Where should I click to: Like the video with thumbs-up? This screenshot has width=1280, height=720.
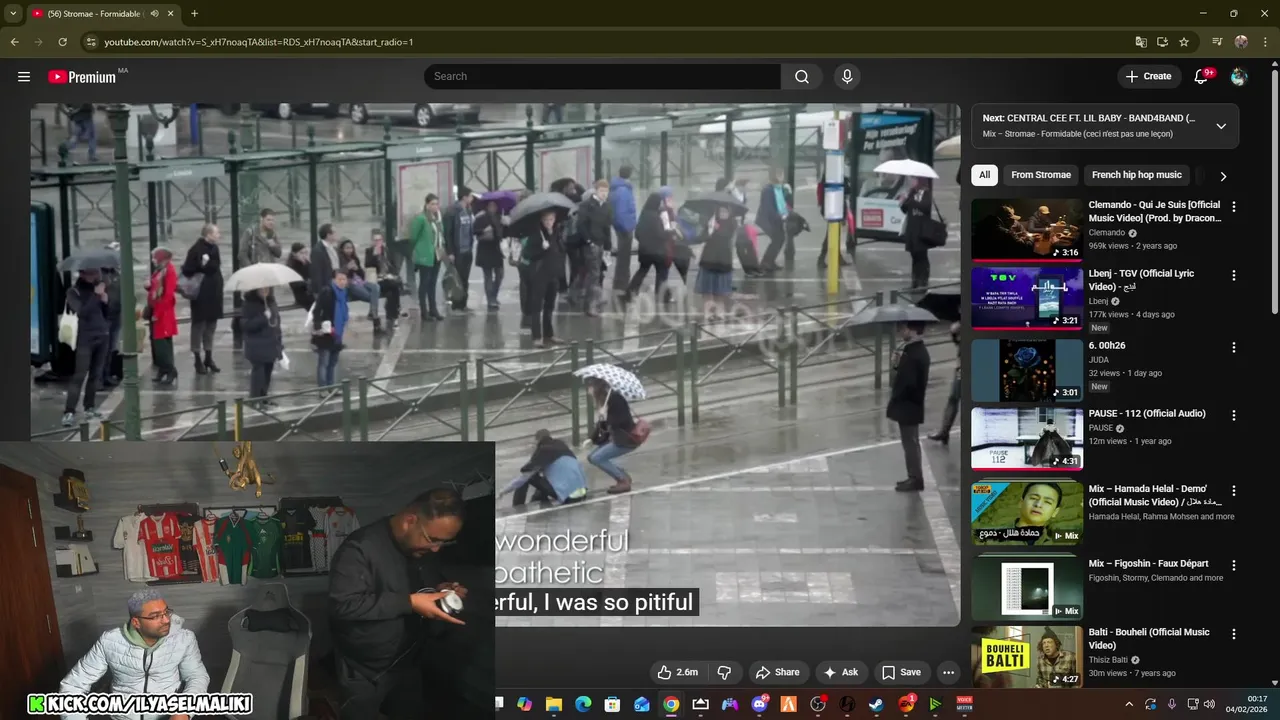[x=677, y=672]
